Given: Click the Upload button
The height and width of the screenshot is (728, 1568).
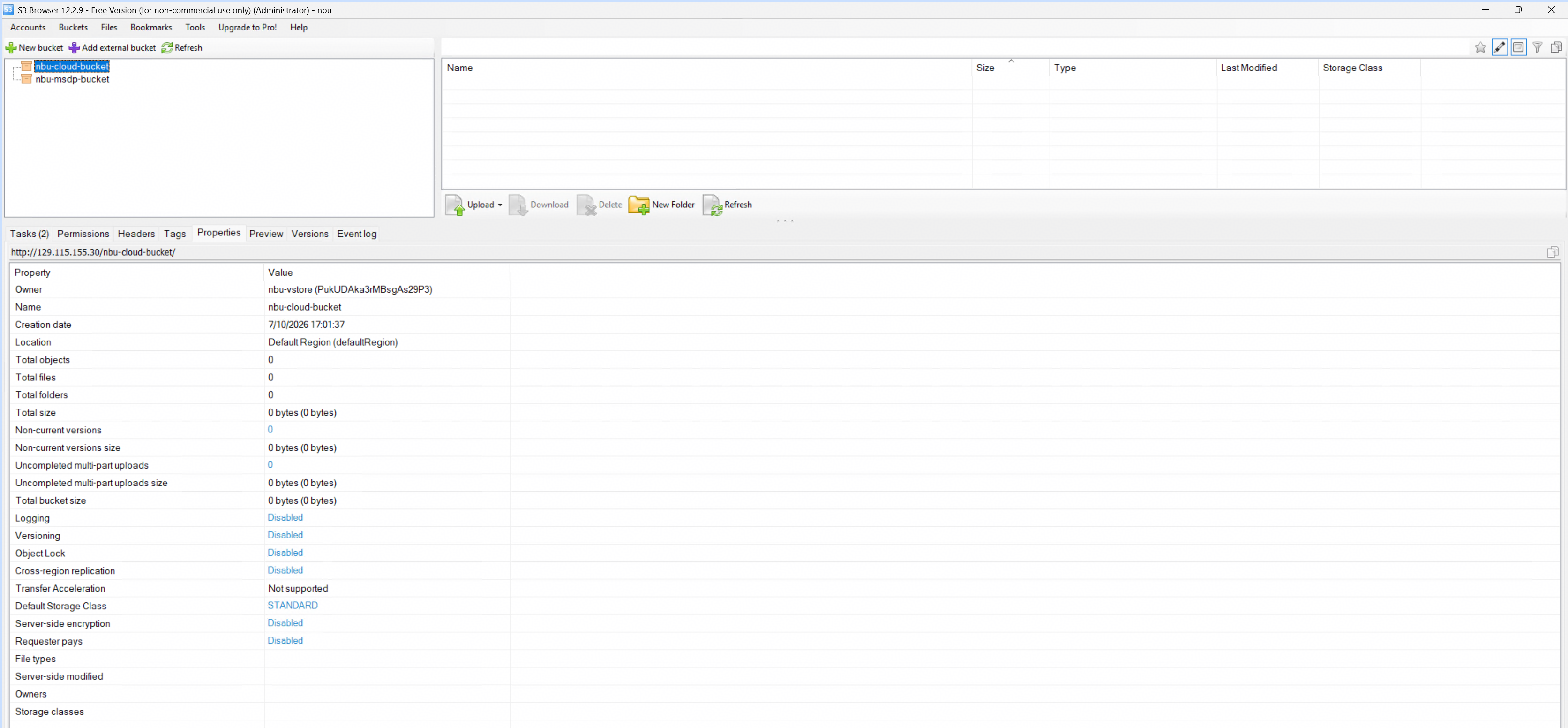Looking at the screenshot, I should point(470,205).
